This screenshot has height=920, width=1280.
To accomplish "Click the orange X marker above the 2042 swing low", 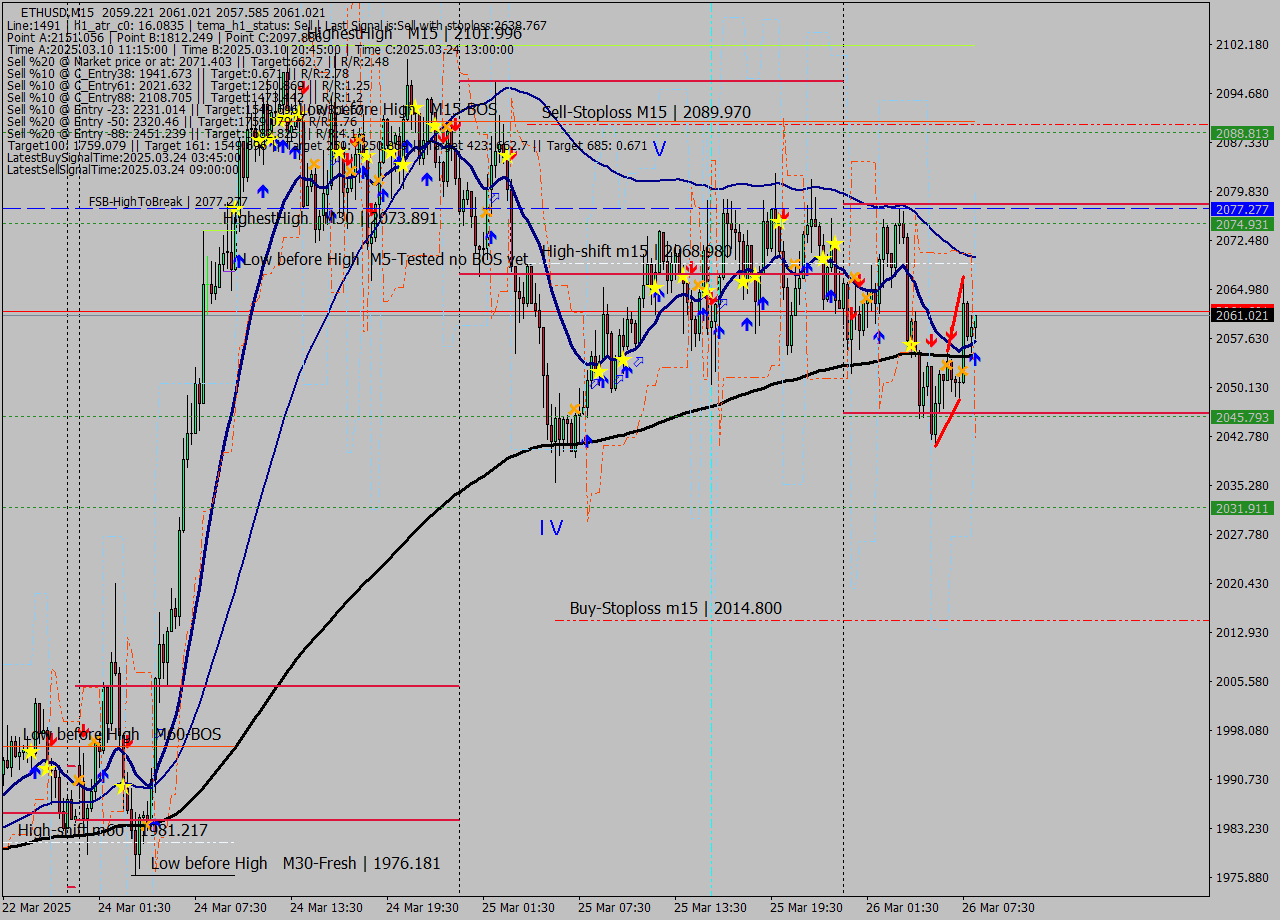I will [574, 409].
